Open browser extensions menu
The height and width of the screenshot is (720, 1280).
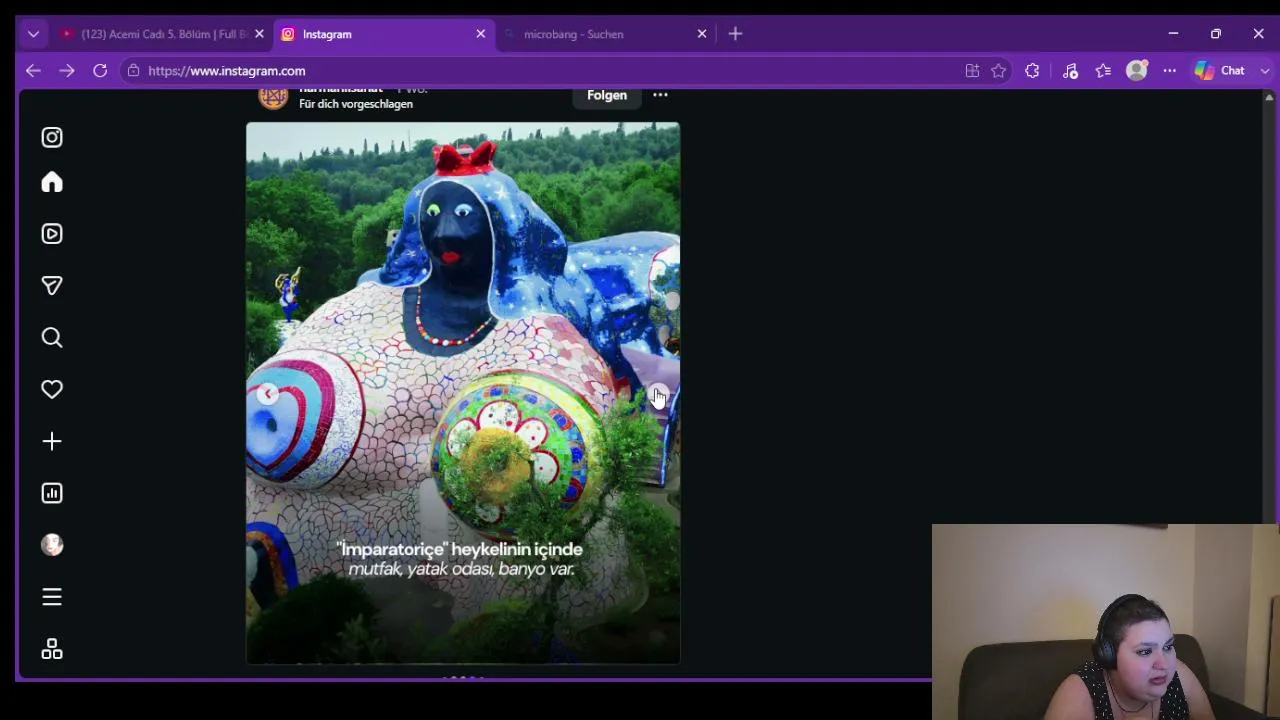tap(1032, 71)
